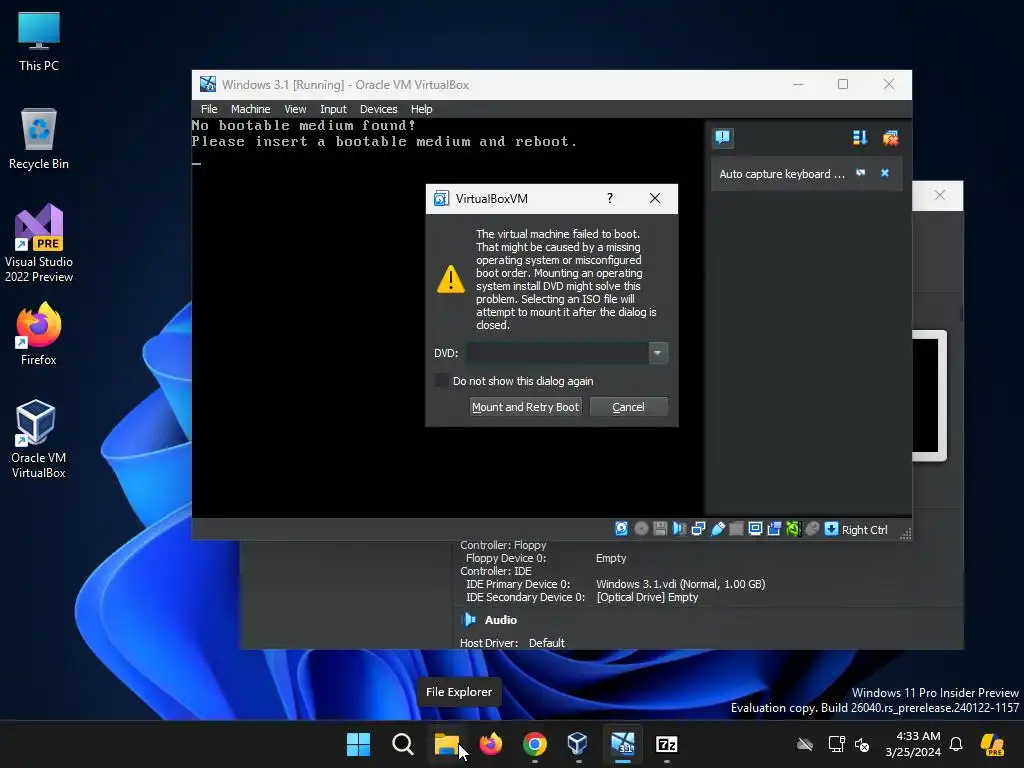This screenshot has width=1024, height=768.
Task: Open the This PC desktop icon
Action: pyautogui.click(x=39, y=41)
